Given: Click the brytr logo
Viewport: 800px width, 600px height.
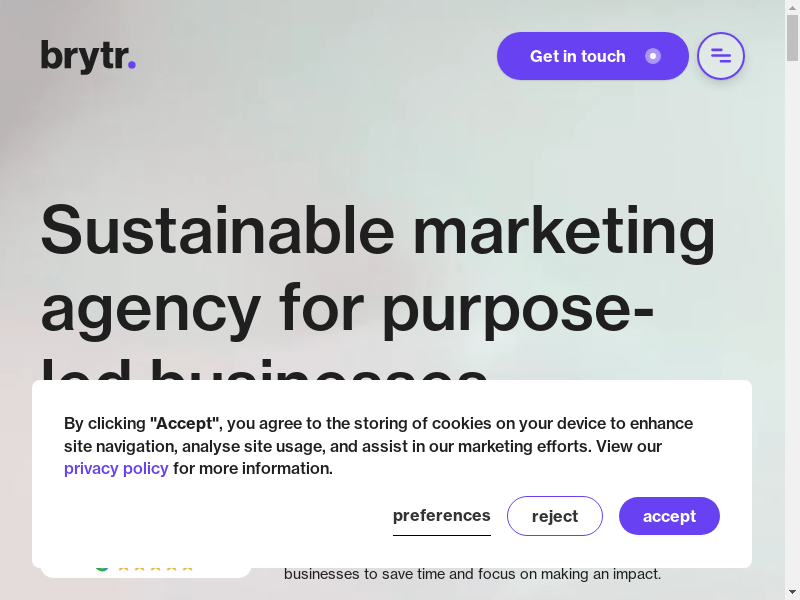Looking at the screenshot, I should click(x=88, y=57).
